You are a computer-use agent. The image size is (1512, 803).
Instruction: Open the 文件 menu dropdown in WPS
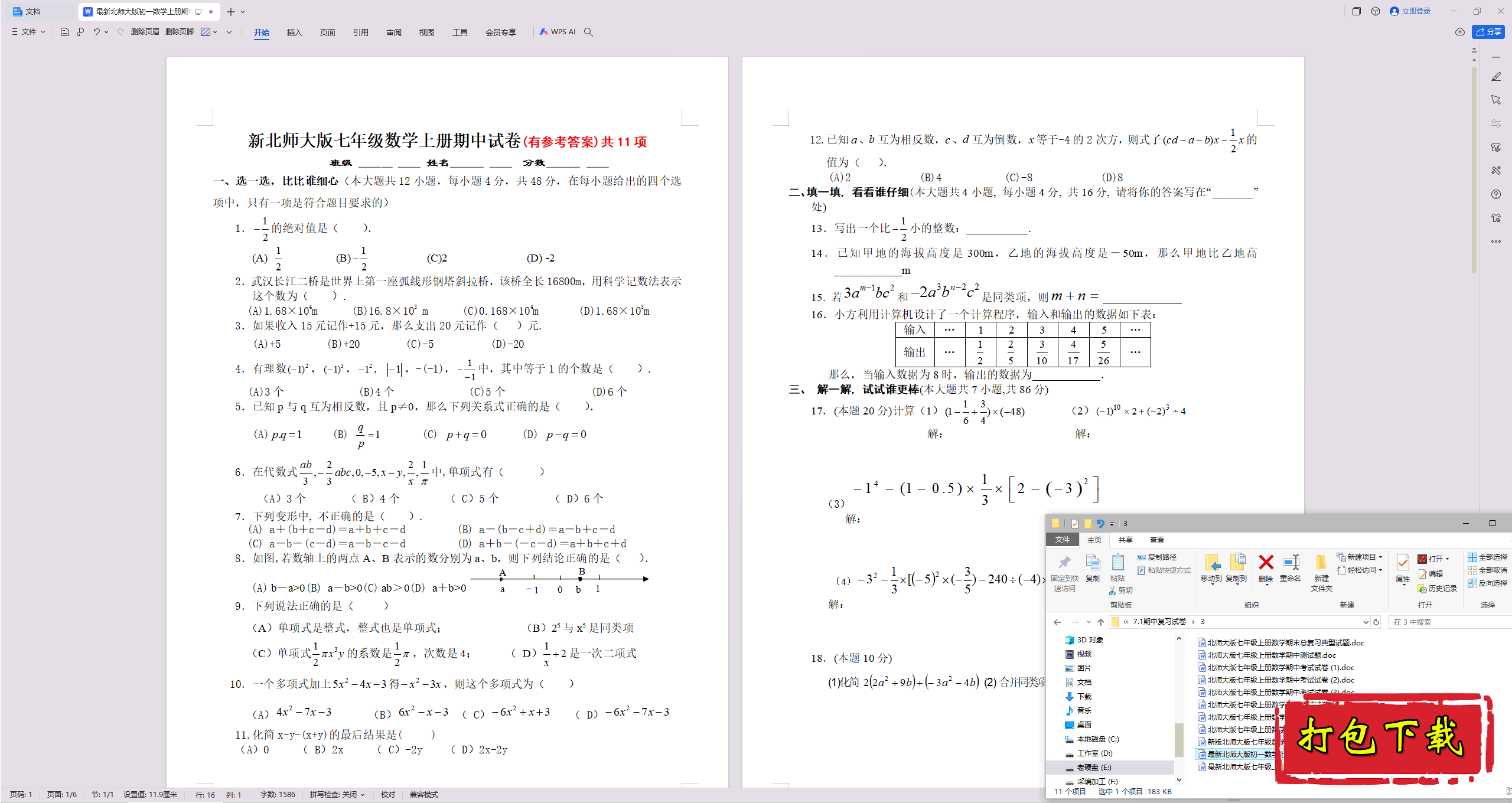28,32
